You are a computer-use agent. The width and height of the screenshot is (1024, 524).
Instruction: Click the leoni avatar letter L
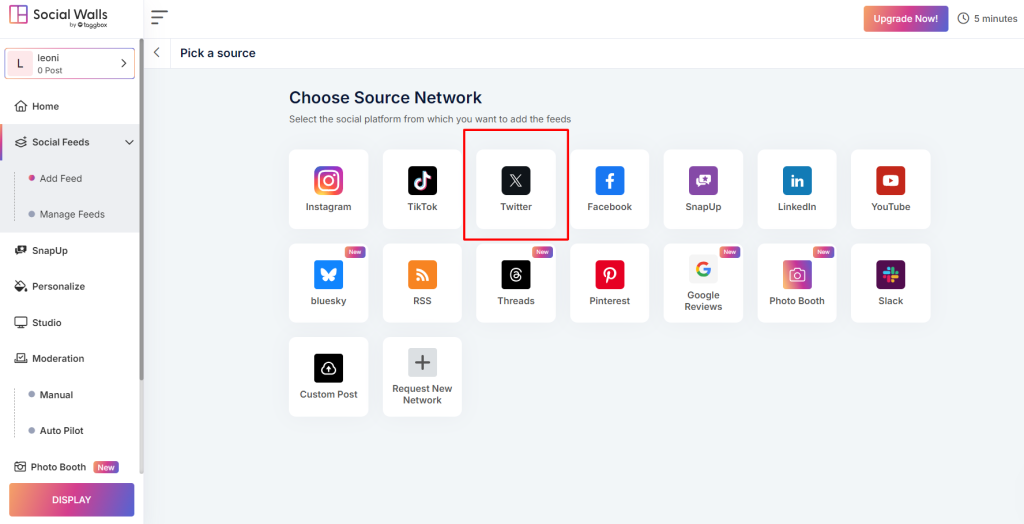click(x=20, y=63)
